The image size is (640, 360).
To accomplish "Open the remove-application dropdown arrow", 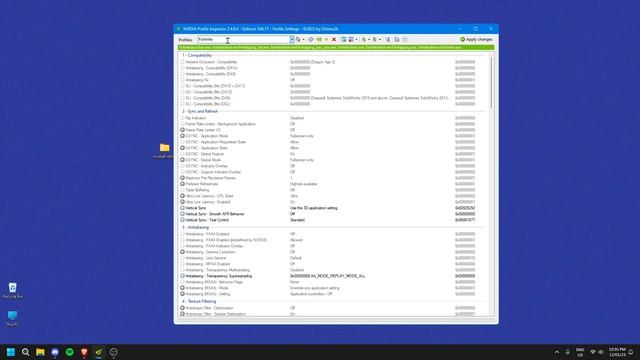I will coord(356,40).
